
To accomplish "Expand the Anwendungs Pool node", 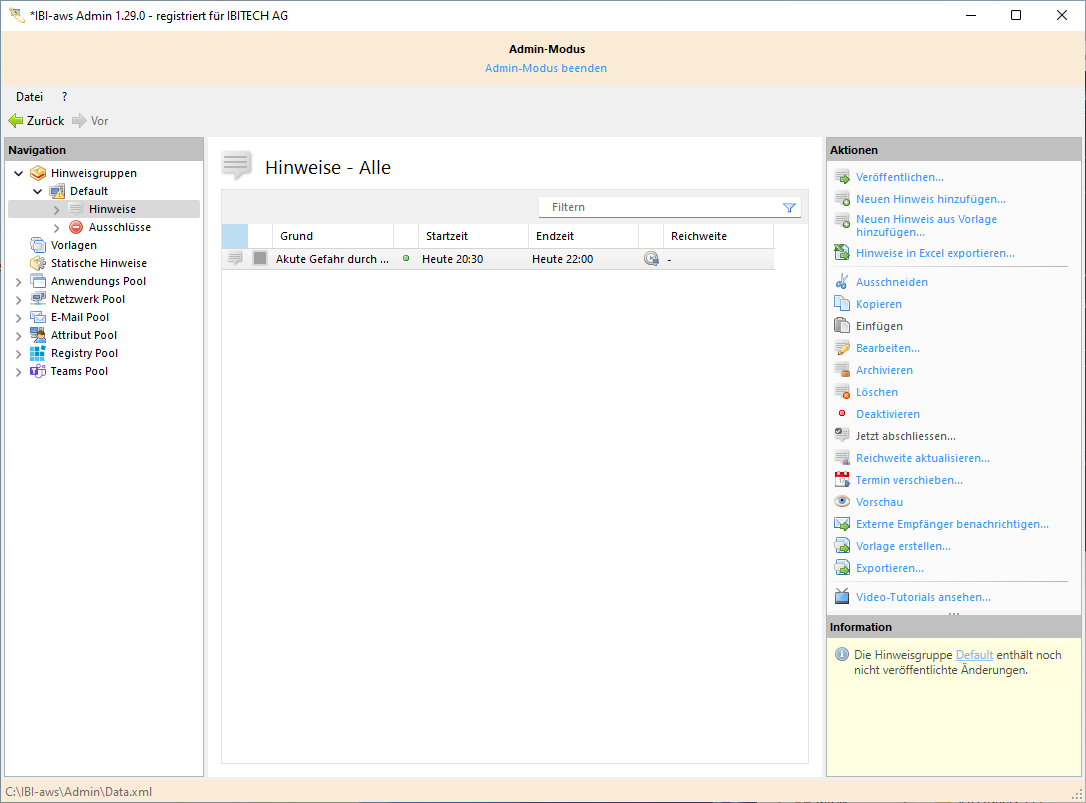I will 19,282.
